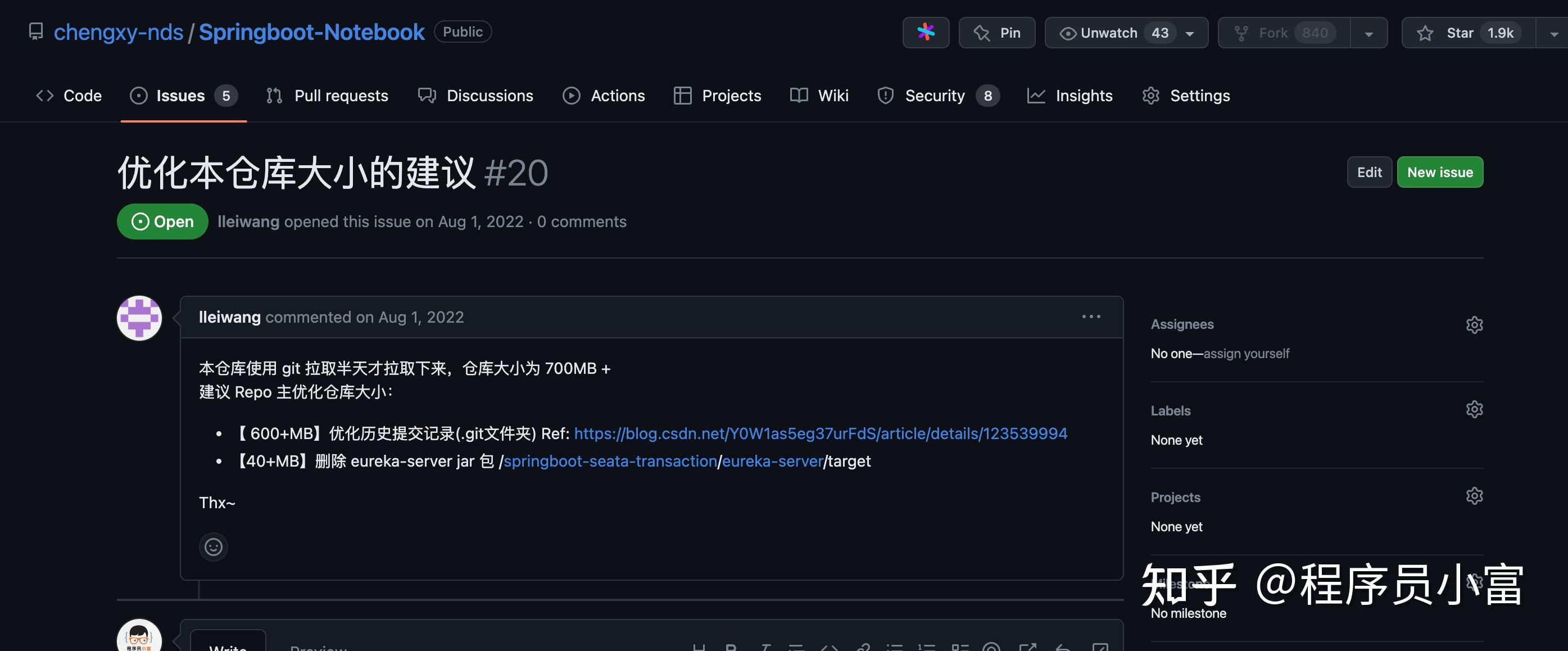Open the emoji reaction picker on lleiwang's comment

pyautogui.click(x=213, y=546)
